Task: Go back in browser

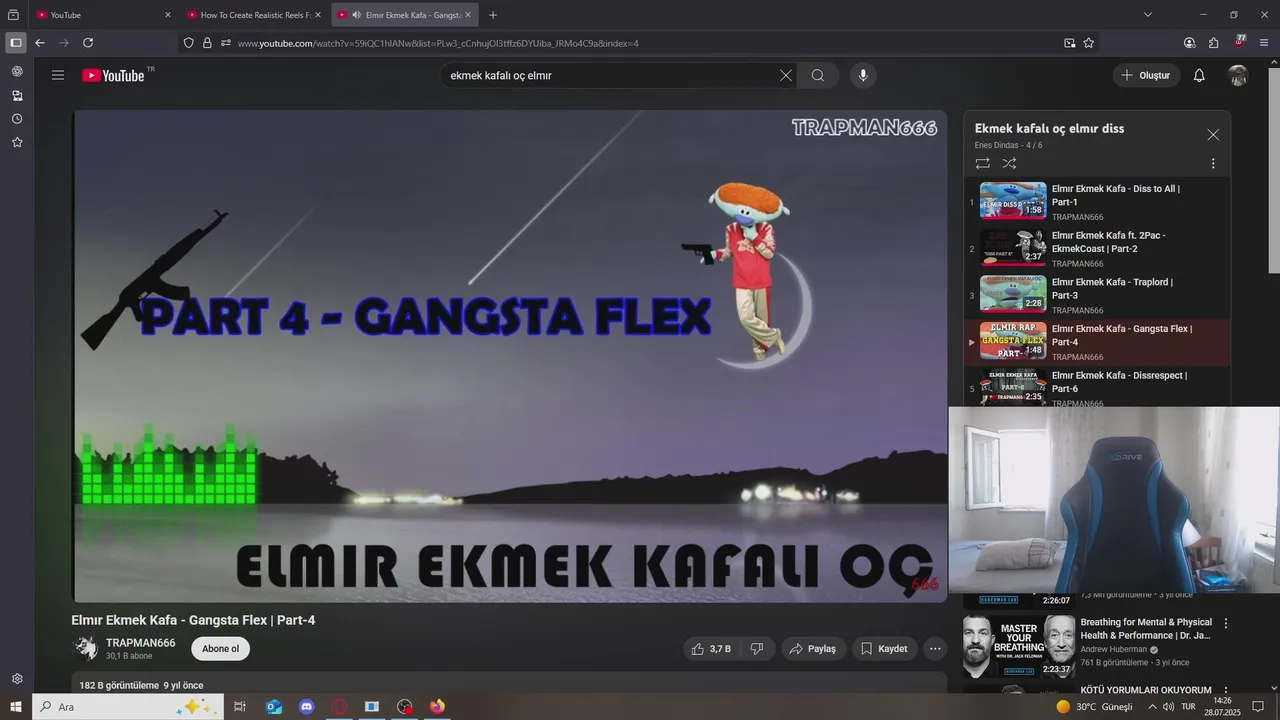Action: 40,43
